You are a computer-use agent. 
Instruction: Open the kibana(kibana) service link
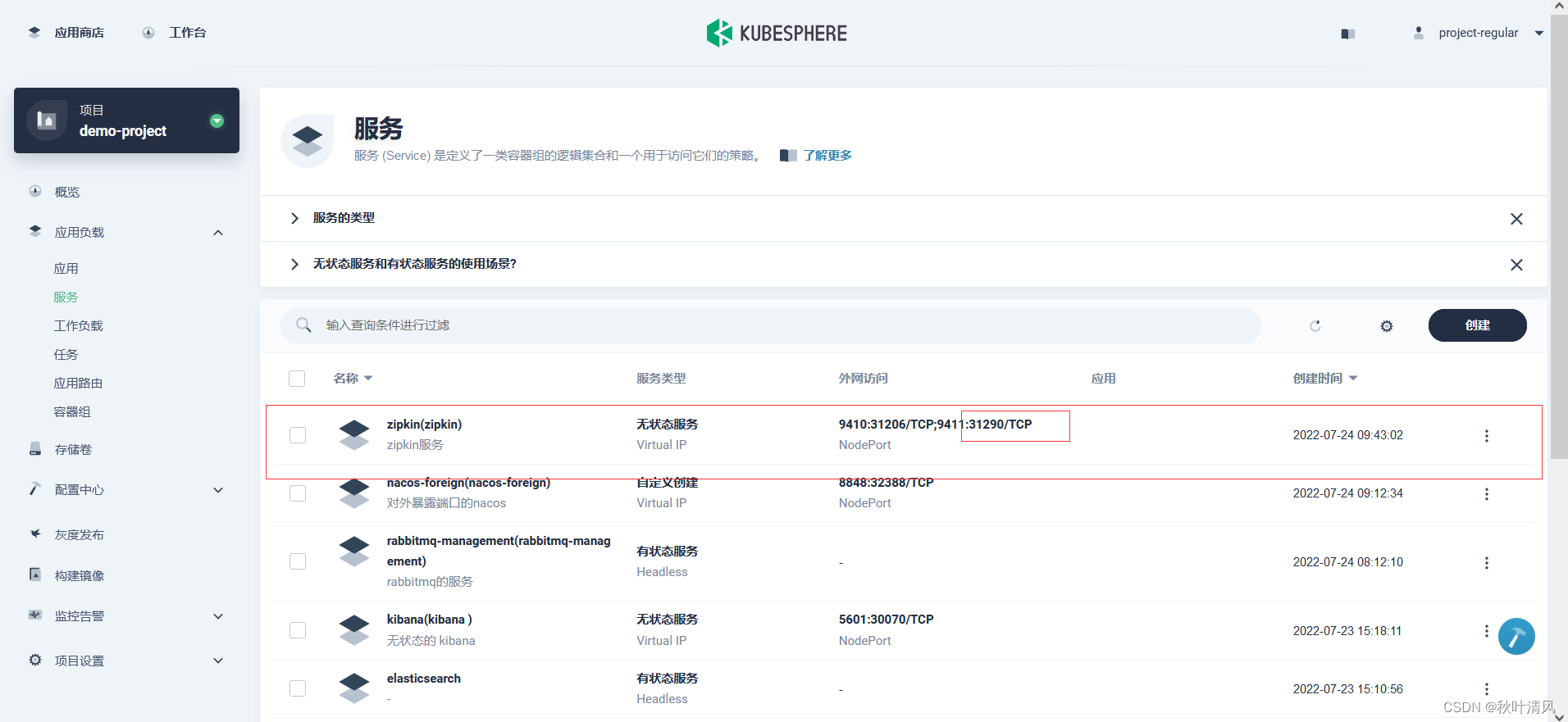pyautogui.click(x=430, y=620)
